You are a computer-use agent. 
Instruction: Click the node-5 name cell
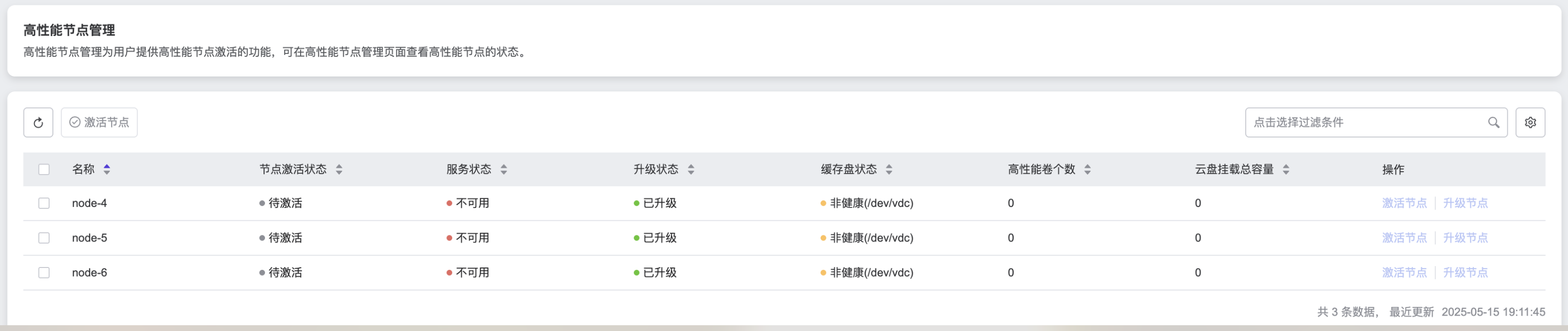pyautogui.click(x=89, y=238)
